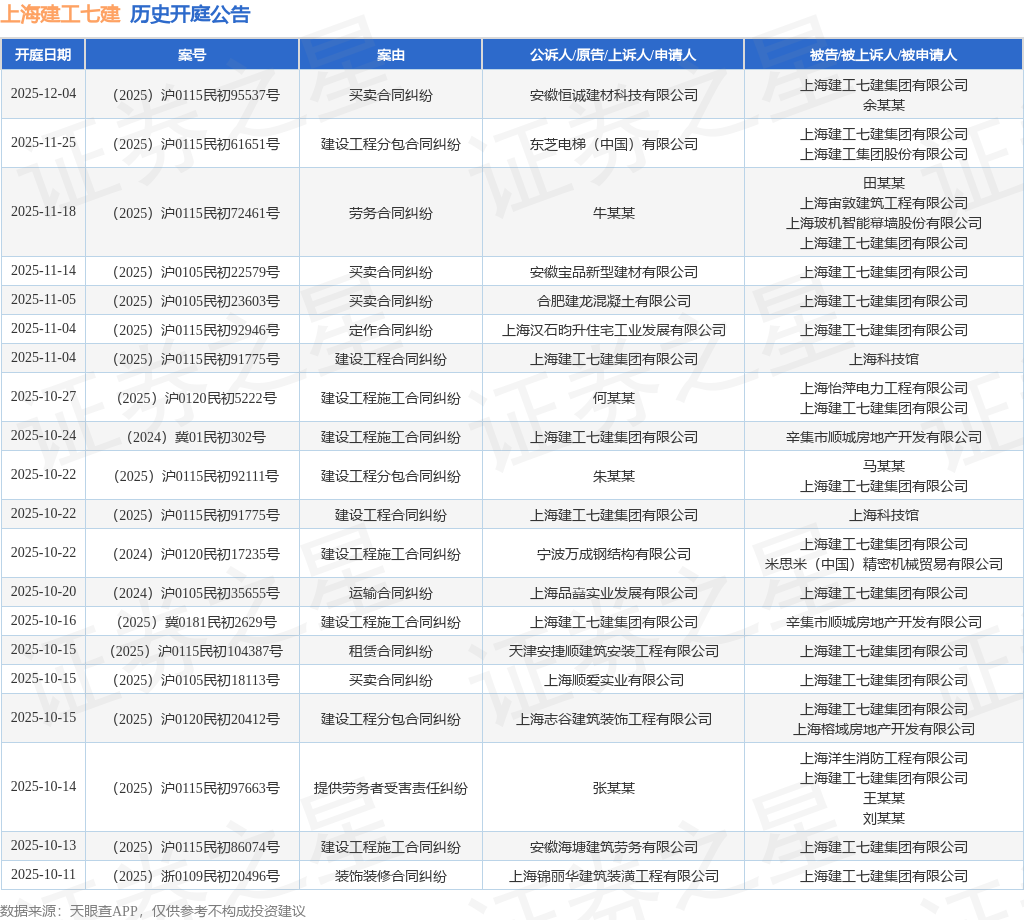Select the 2025-12-04 hearing date cell
Image resolution: width=1024 pixels, height=920 pixels.
tap(44, 95)
